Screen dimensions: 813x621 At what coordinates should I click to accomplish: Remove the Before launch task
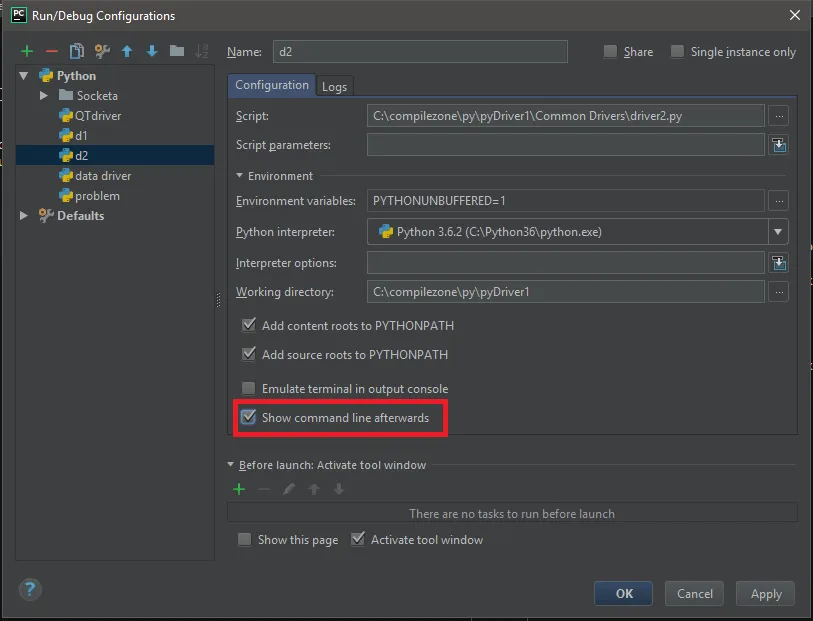pyautogui.click(x=264, y=489)
